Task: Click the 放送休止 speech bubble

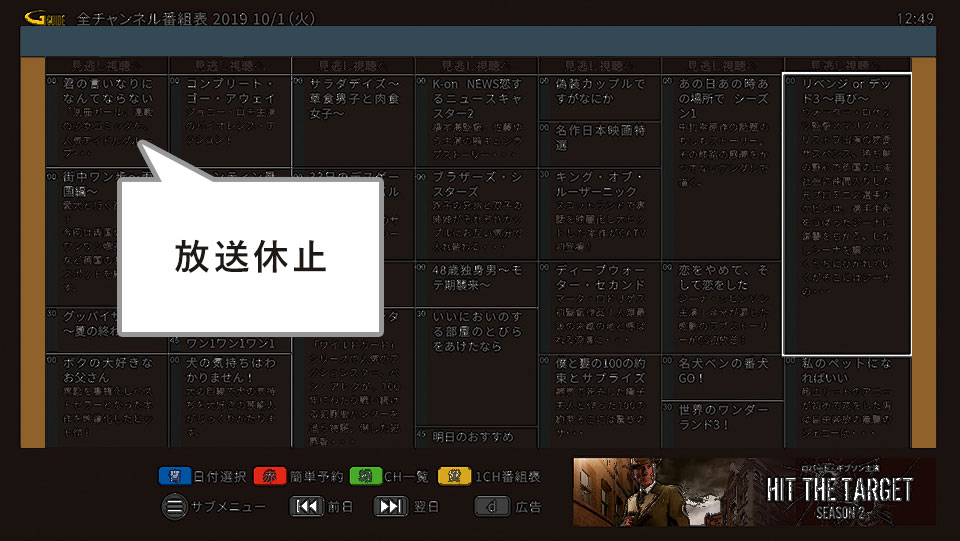Action: tap(250, 256)
